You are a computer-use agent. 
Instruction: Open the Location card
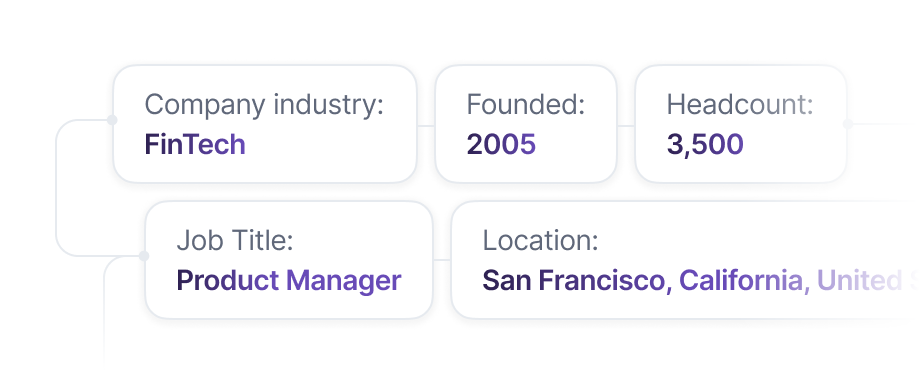[x=685, y=260]
